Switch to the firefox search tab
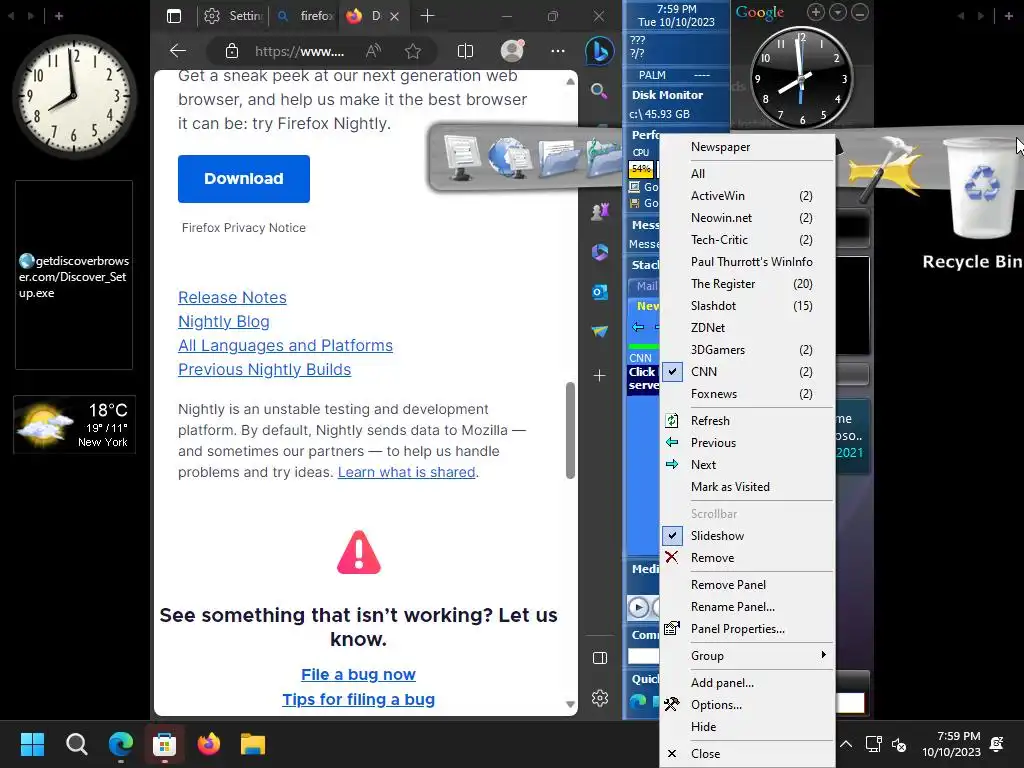This screenshot has width=1024, height=768. click(x=305, y=16)
